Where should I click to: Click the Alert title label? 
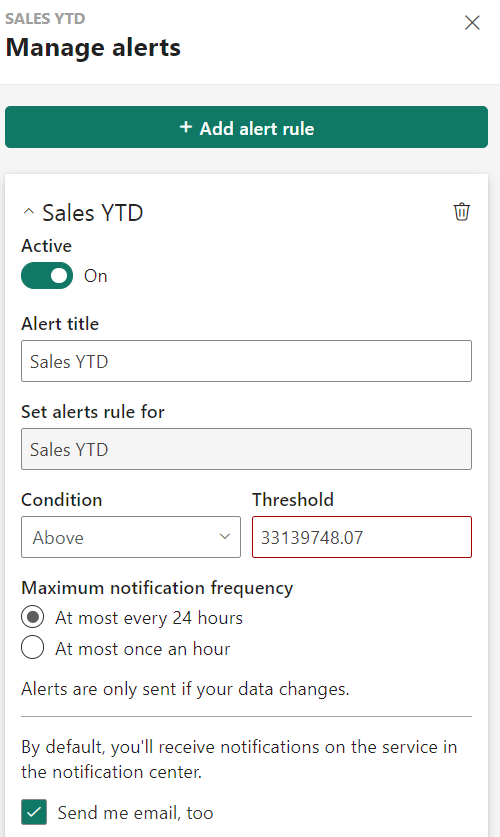pyautogui.click(x=60, y=323)
